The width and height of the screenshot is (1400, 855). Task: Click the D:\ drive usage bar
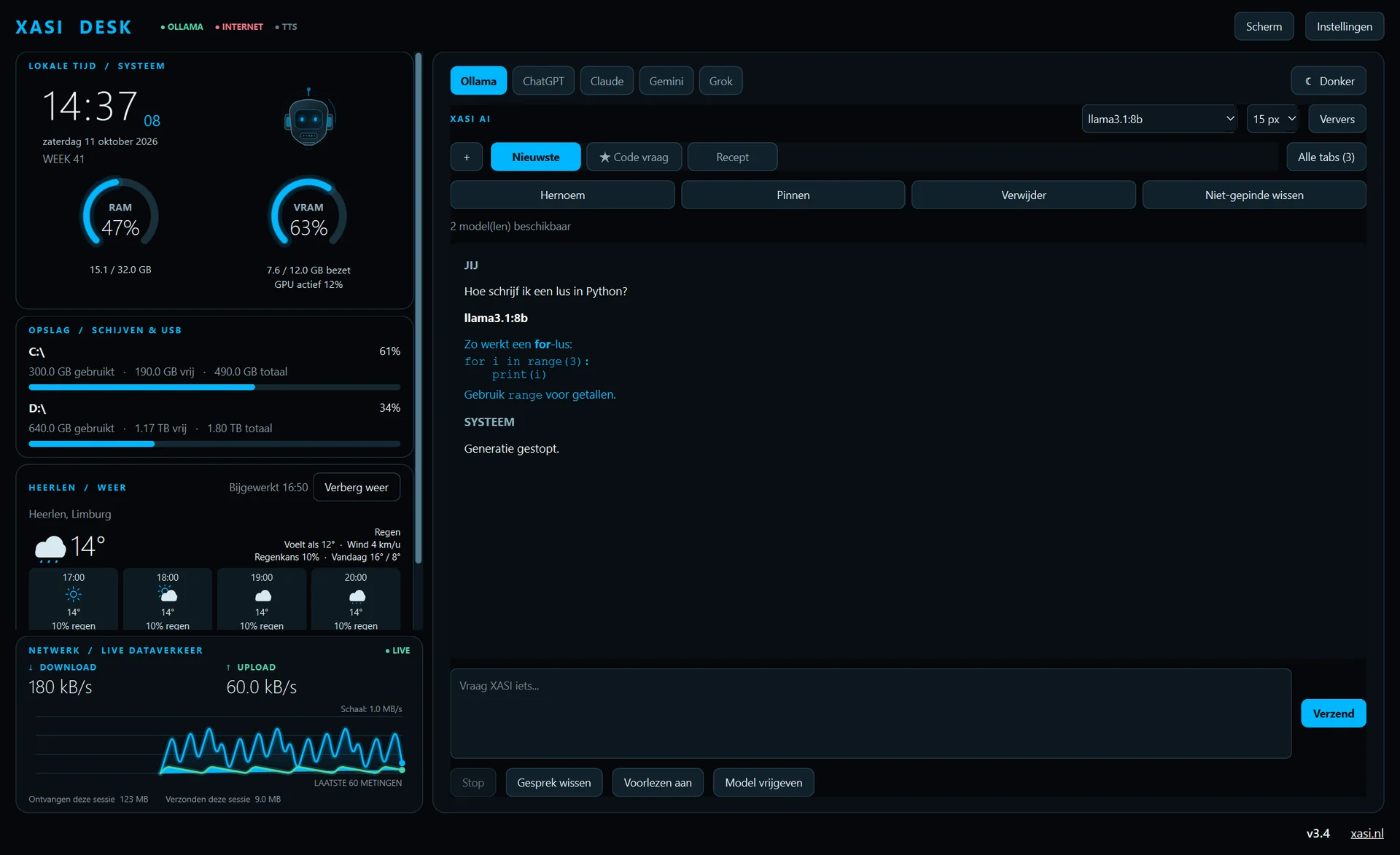pyautogui.click(x=214, y=444)
